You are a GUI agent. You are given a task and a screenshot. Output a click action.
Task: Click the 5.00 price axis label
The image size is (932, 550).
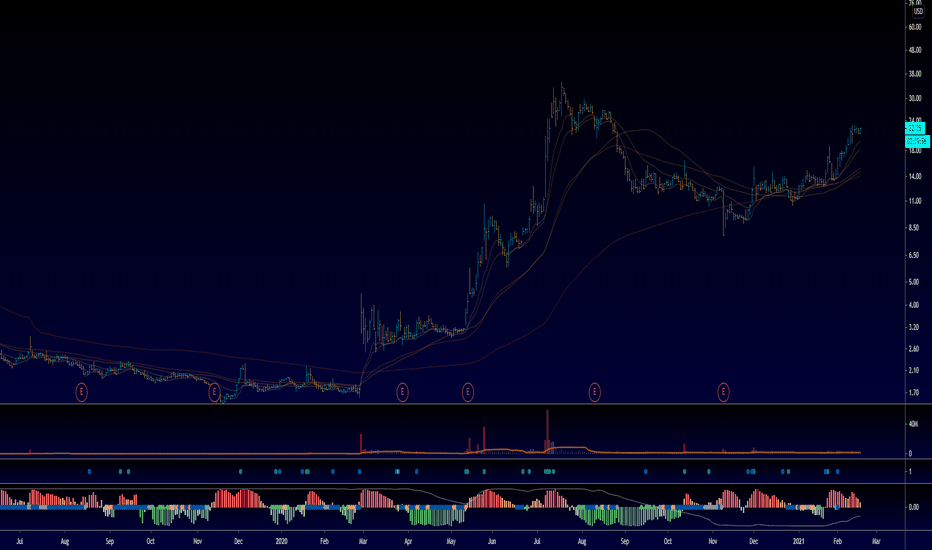914,282
